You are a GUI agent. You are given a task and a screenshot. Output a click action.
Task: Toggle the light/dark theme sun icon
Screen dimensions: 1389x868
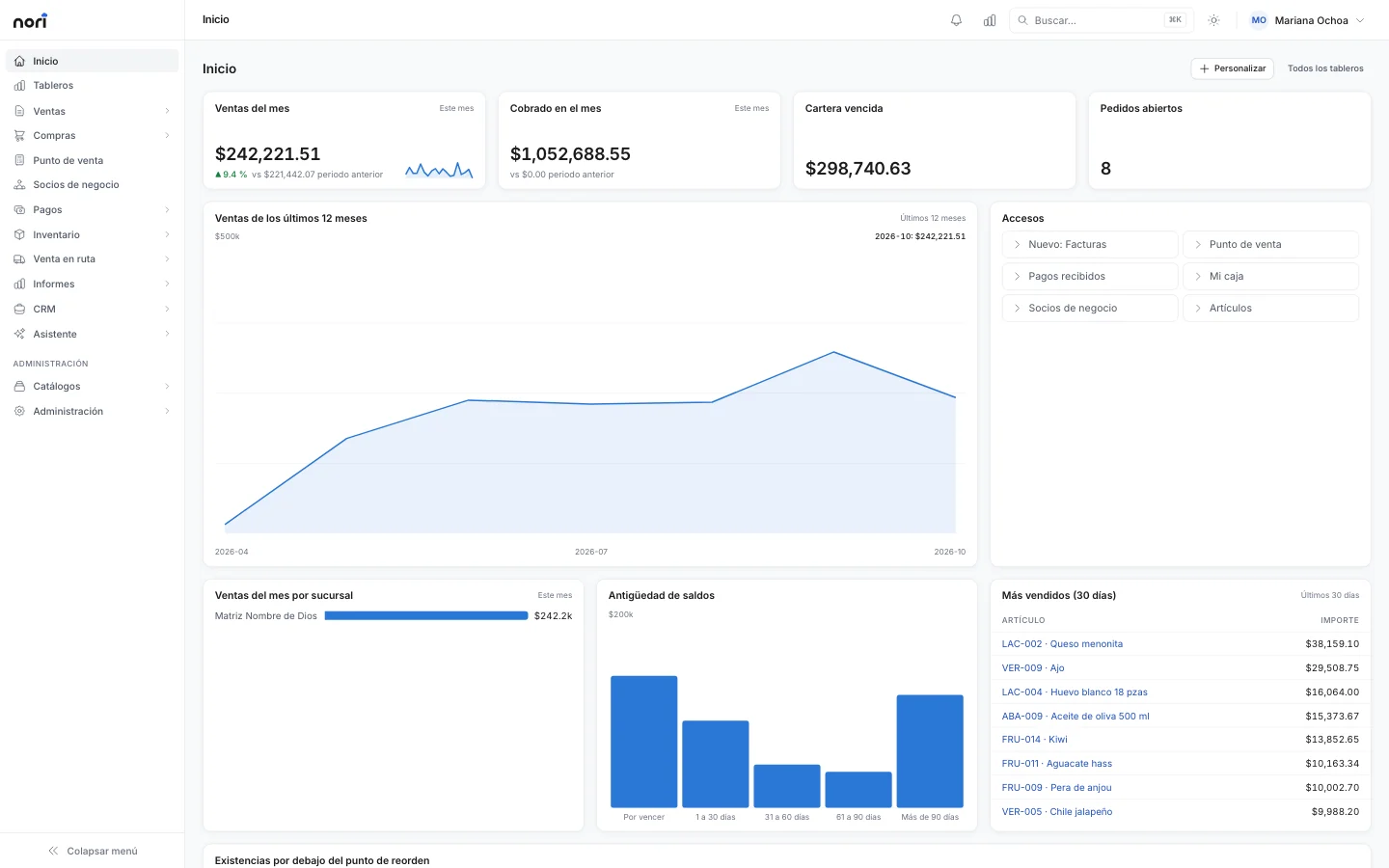click(x=1213, y=20)
